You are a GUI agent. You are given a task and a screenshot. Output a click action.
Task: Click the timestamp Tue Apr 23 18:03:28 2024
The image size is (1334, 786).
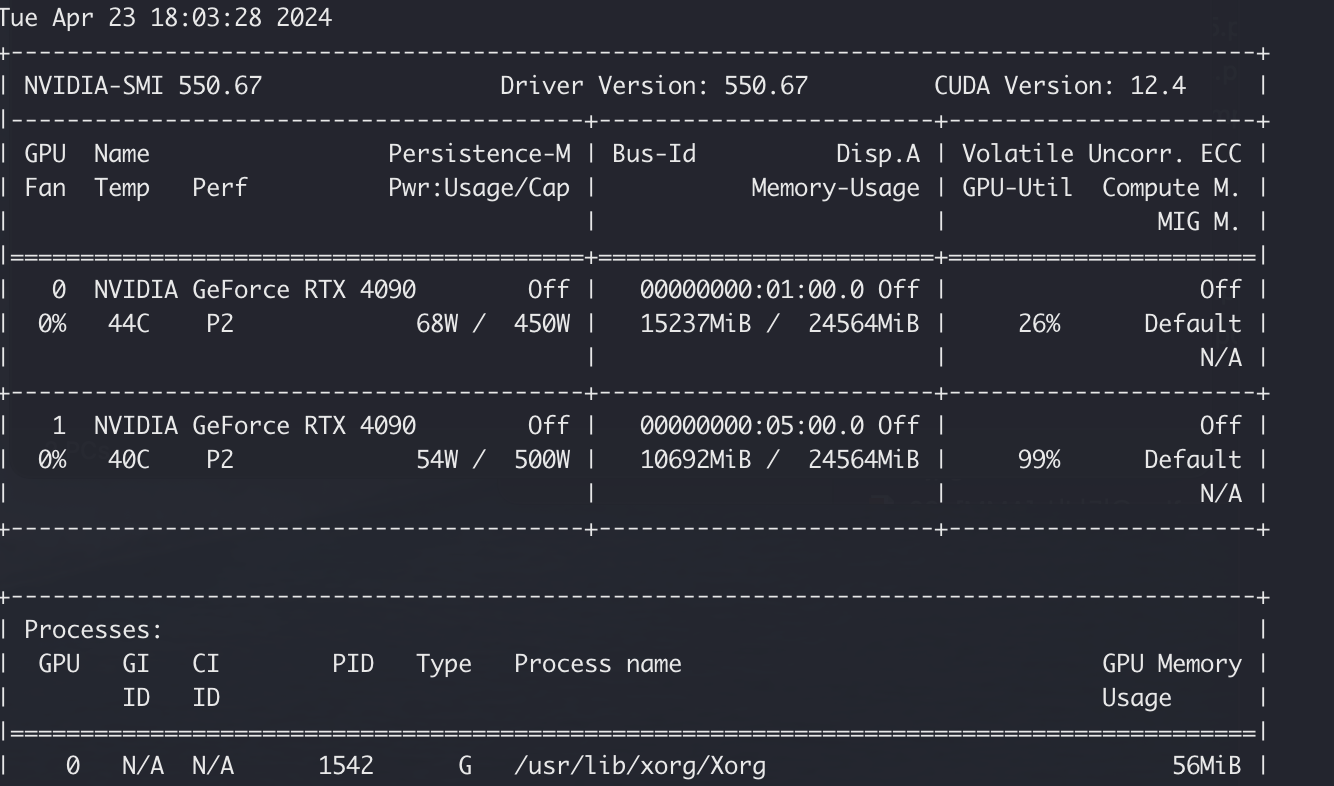click(x=165, y=16)
